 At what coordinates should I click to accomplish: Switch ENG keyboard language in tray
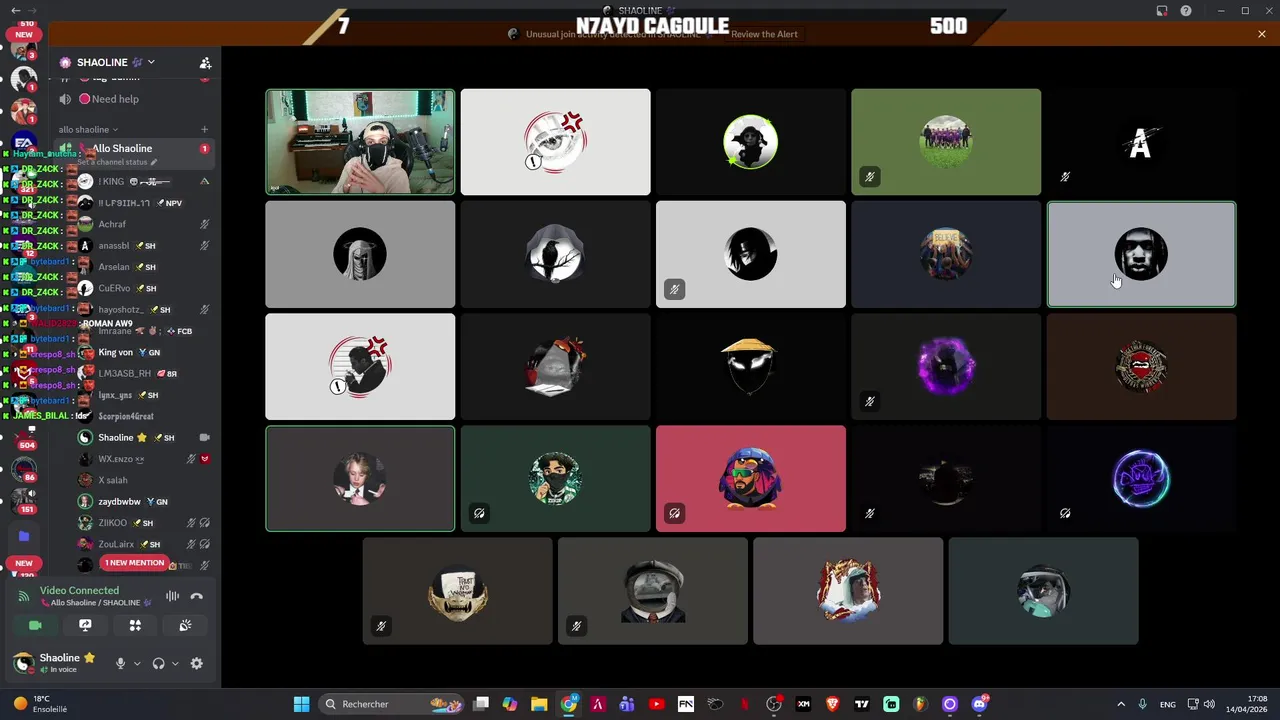pyautogui.click(x=1167, y=704)
